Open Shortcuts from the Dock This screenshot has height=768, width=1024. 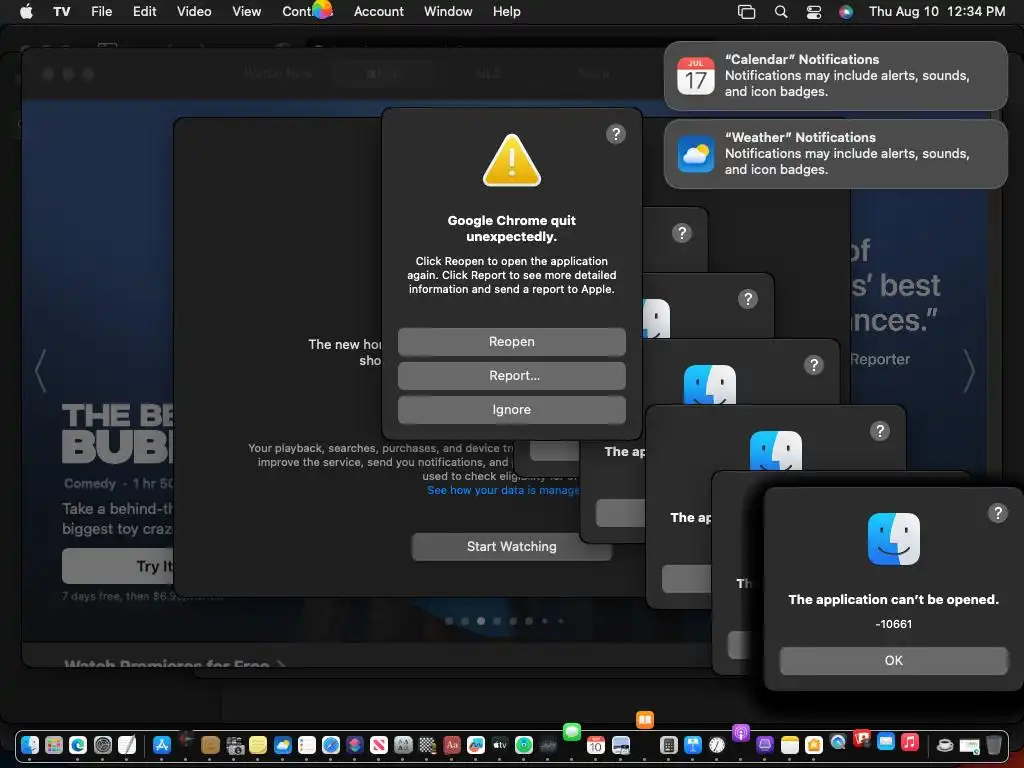pyautogui.click(x=355, y=745)
